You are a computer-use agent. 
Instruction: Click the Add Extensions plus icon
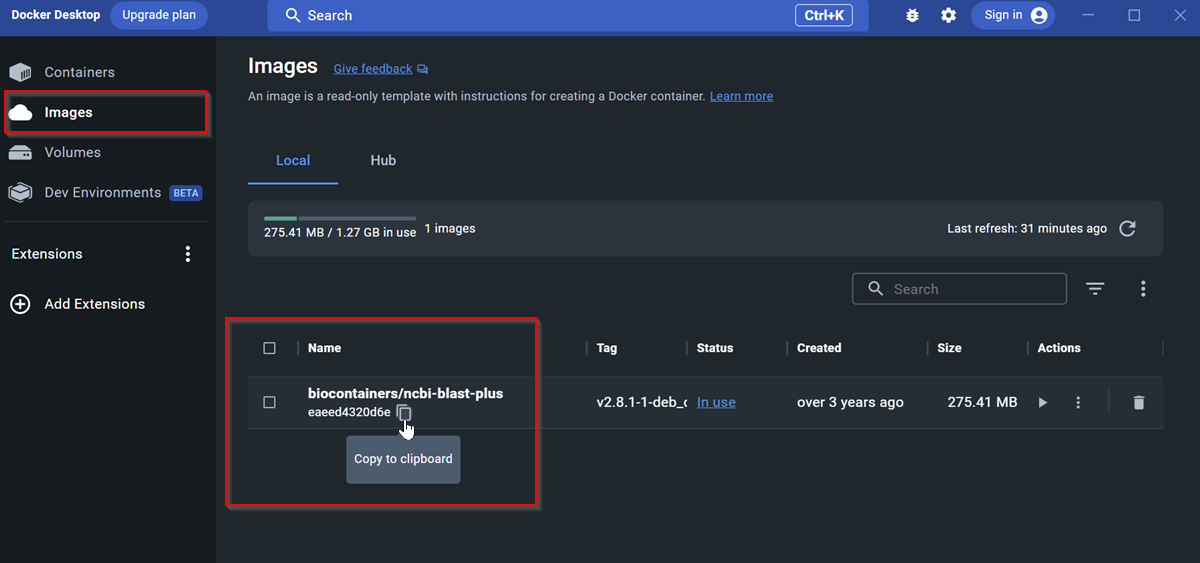click(20, 304)
